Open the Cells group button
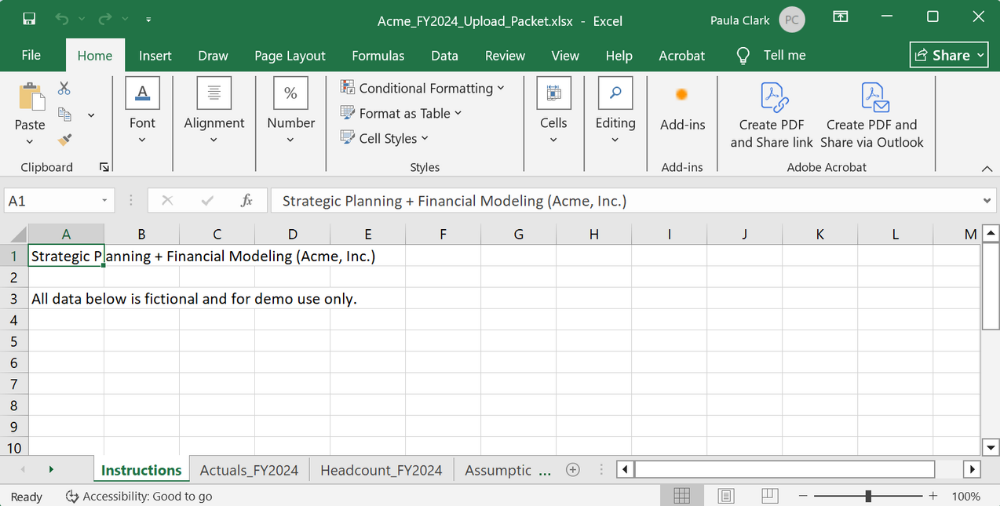 click(x=554, y=110)
